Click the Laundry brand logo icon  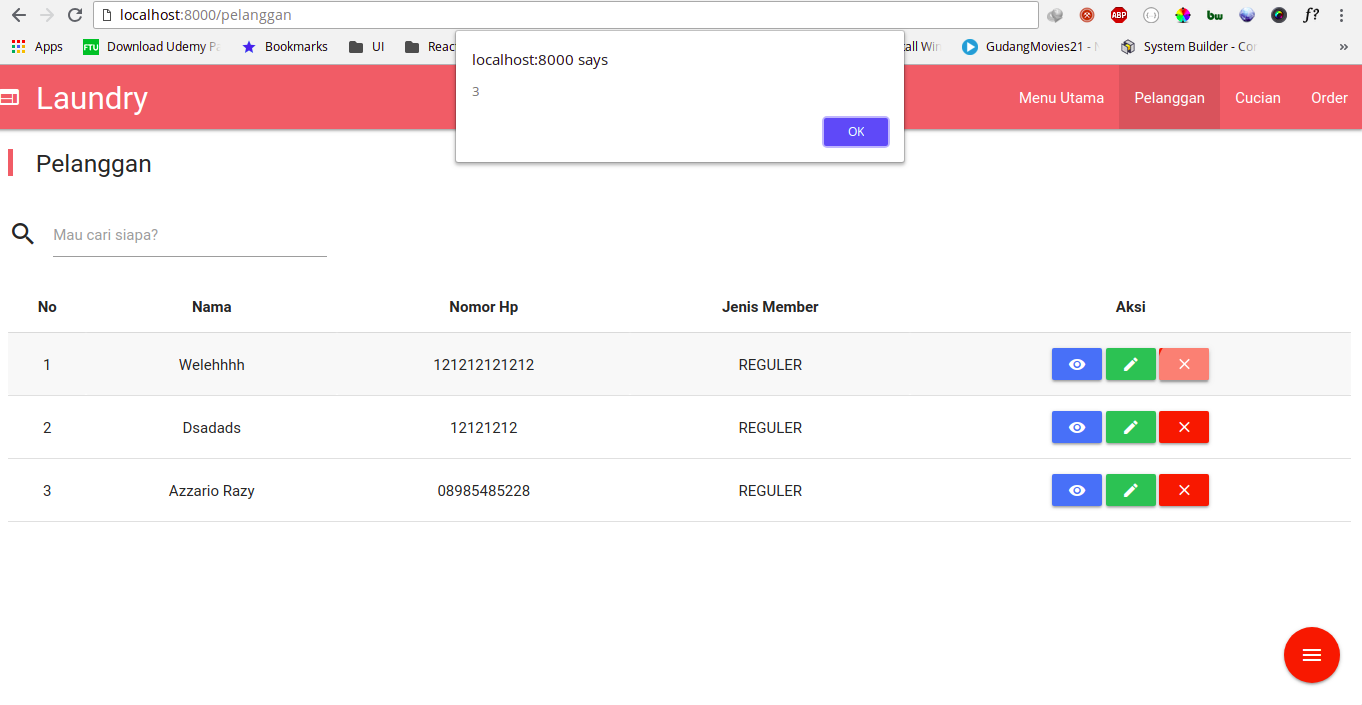tap(9, 97)
